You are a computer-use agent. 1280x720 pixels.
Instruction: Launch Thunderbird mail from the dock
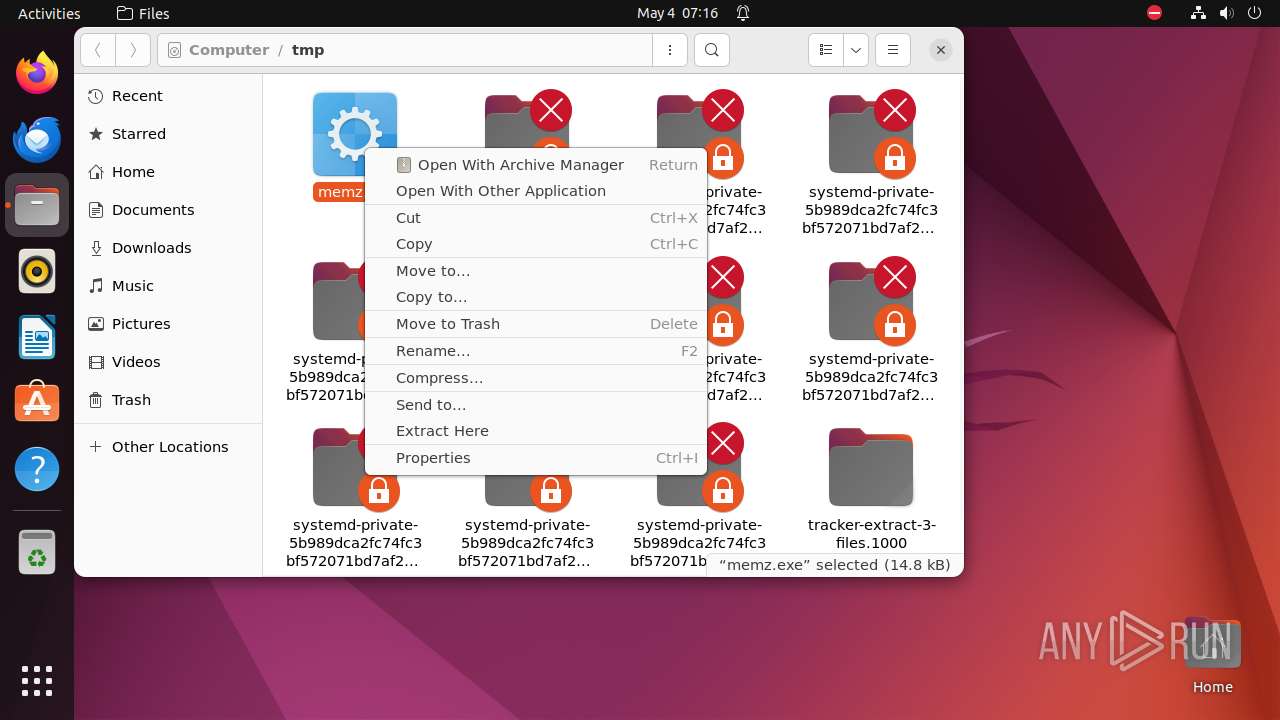pos(37,139)
